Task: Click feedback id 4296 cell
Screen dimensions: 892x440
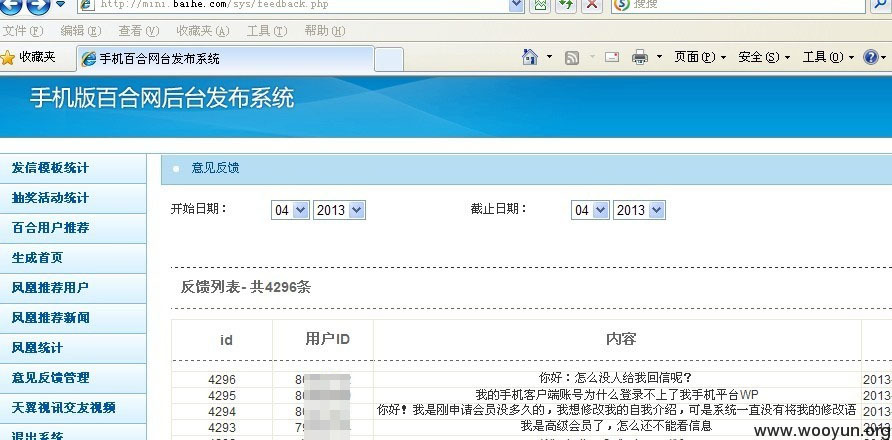Action: (x=222, y=380)
